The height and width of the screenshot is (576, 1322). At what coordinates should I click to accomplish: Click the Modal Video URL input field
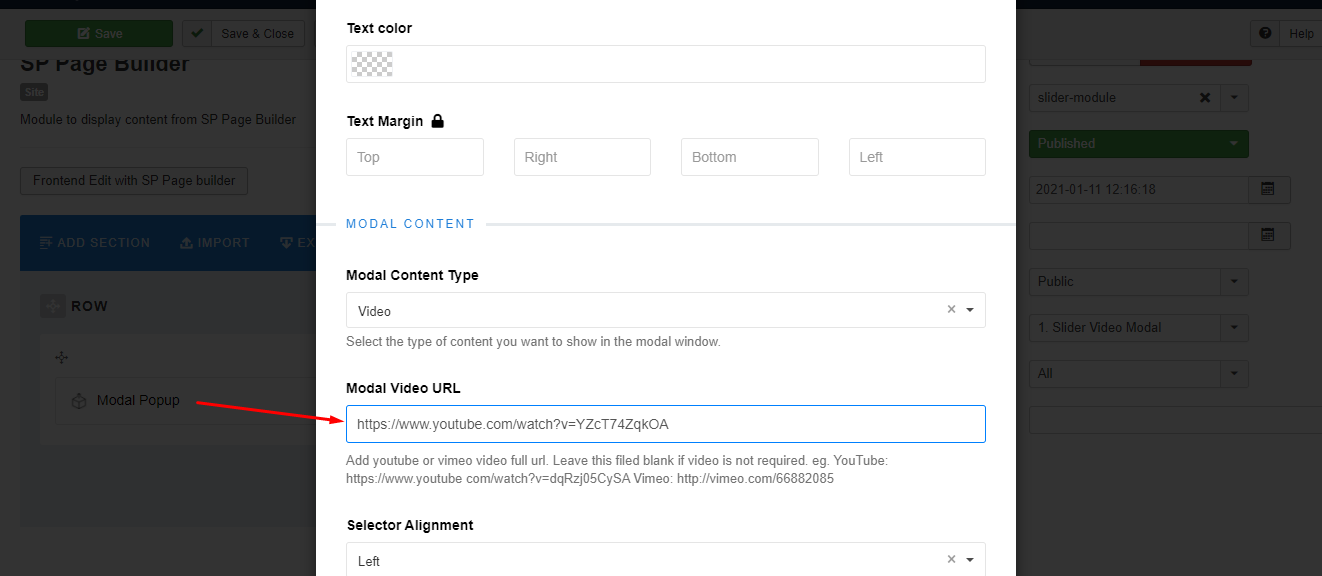665,424
